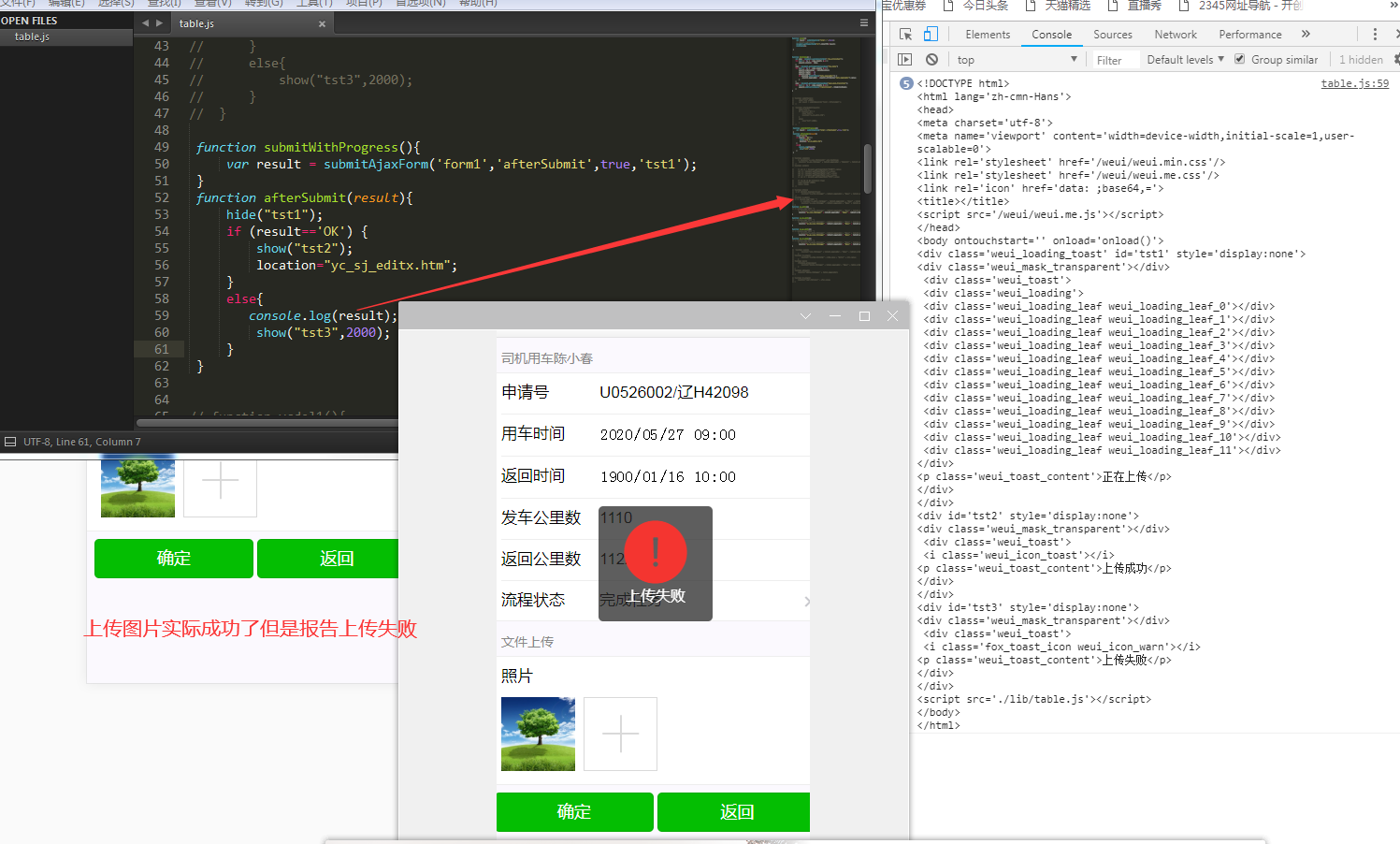Click the 1 hidden messages label
This screenshot has width=1400, height=844.
click(x=1361, y=60)
